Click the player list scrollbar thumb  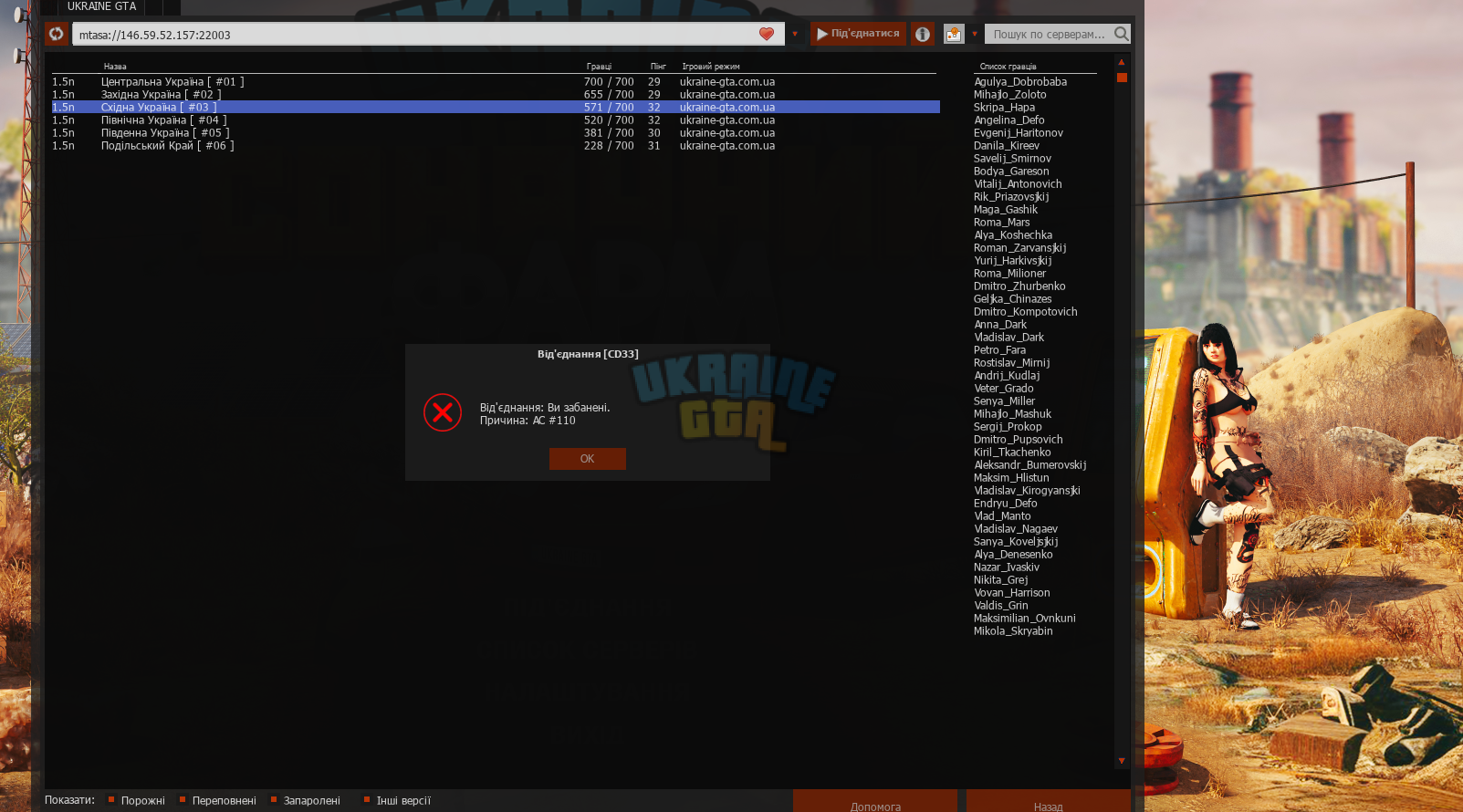[x=1122, y=78]
